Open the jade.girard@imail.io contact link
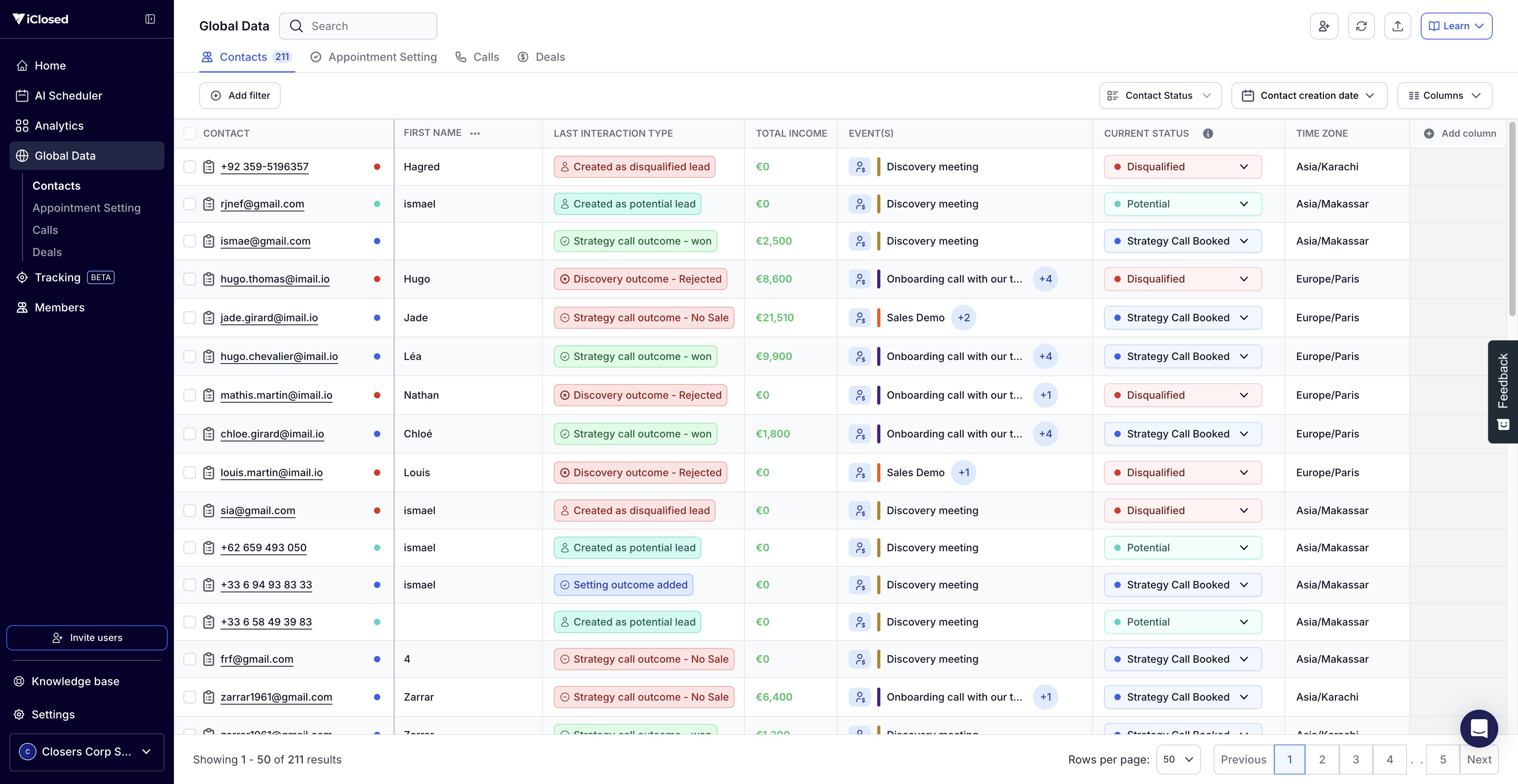This screenshot has height=784, width=1518. coord(269,318)
